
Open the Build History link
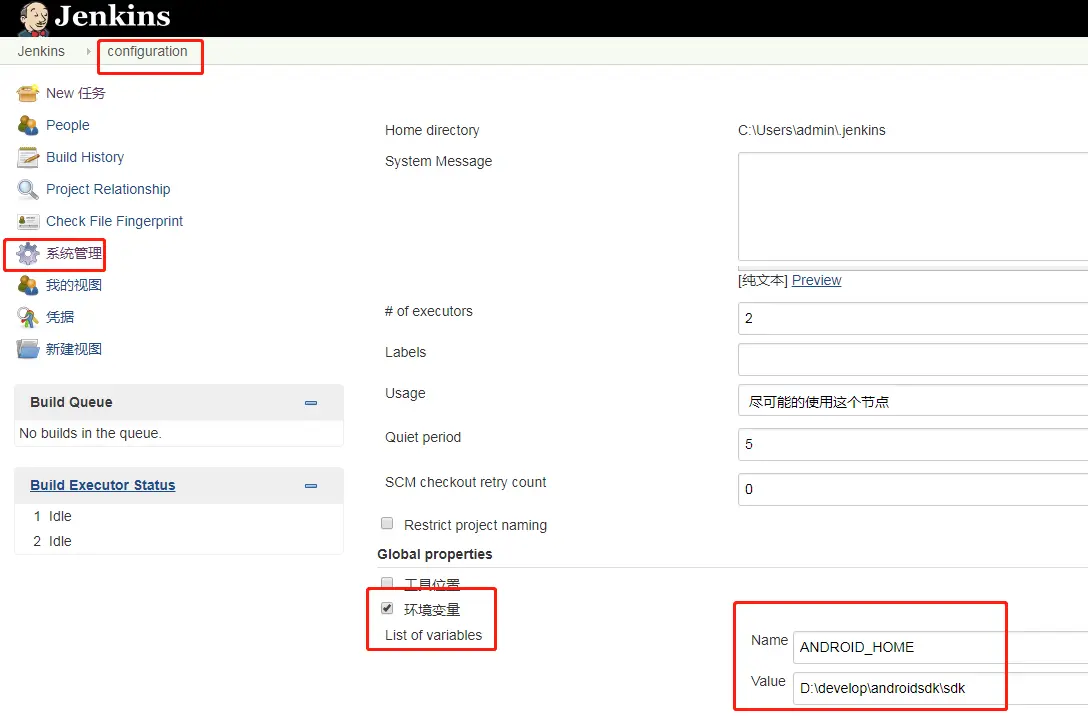85,157
